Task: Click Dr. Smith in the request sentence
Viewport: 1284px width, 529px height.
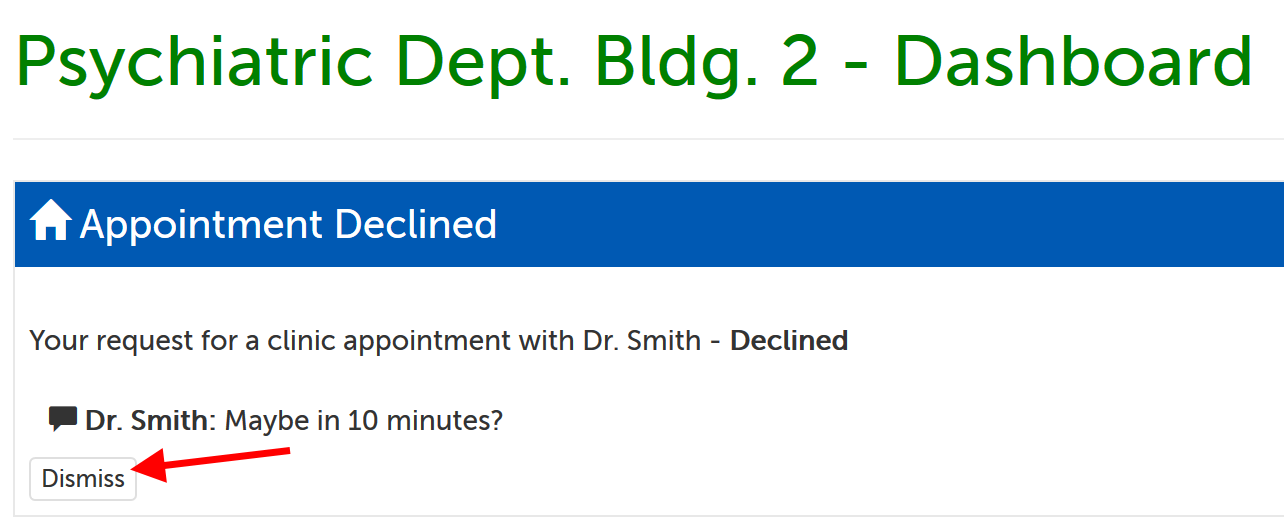Action: 641,341
